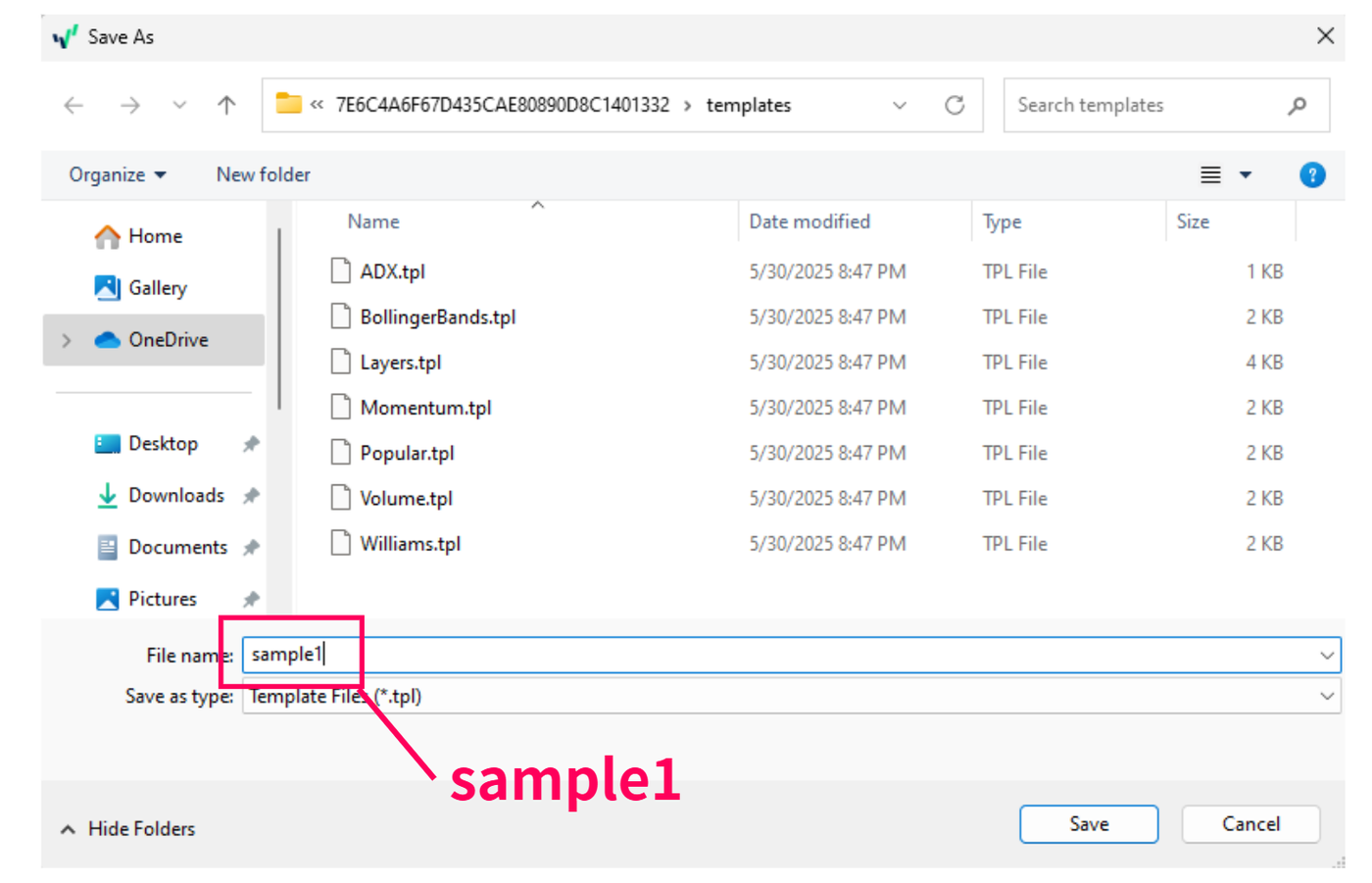Collapse the pane with Hide Folders
This screenshot has height=883, width=1372.
point(128,829)
